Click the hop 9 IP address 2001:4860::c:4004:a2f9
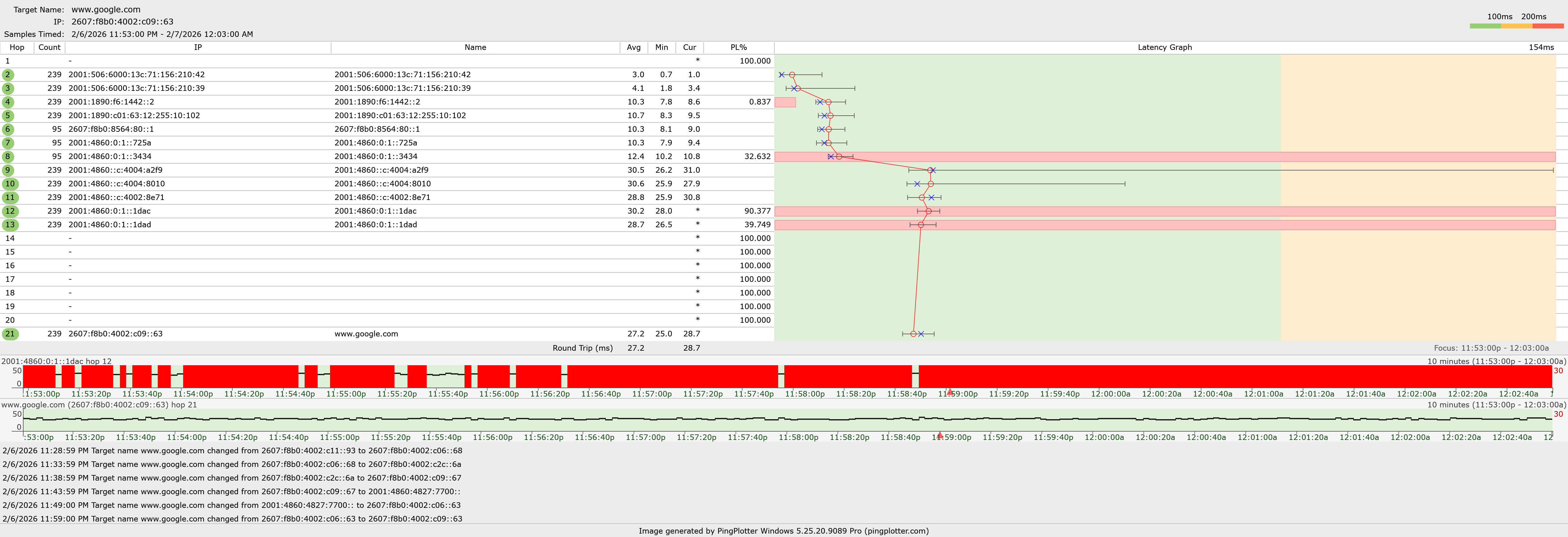The image size is (1568, 537). point(115,170)
